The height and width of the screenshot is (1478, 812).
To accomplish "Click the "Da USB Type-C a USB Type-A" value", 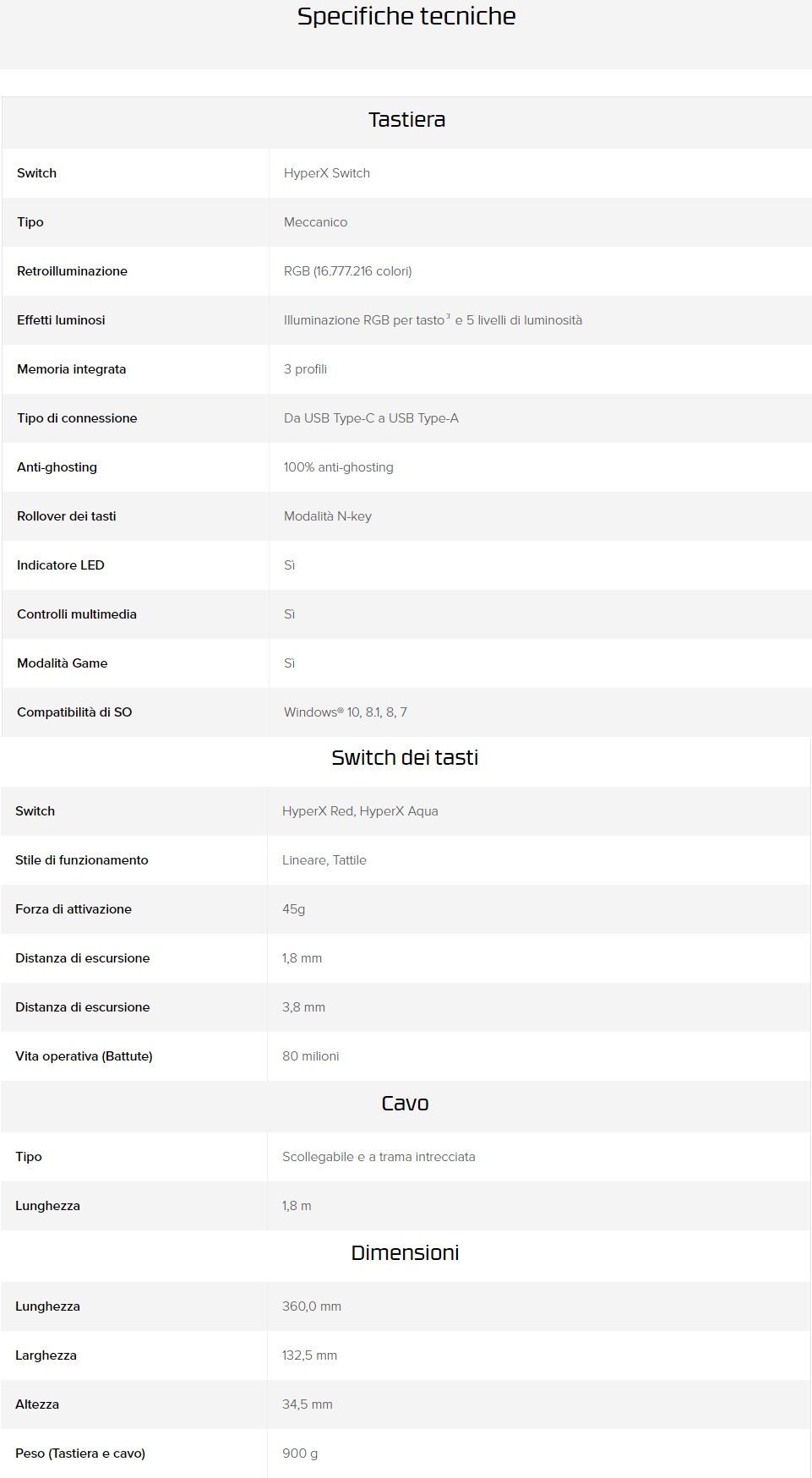I will [371, 418].
